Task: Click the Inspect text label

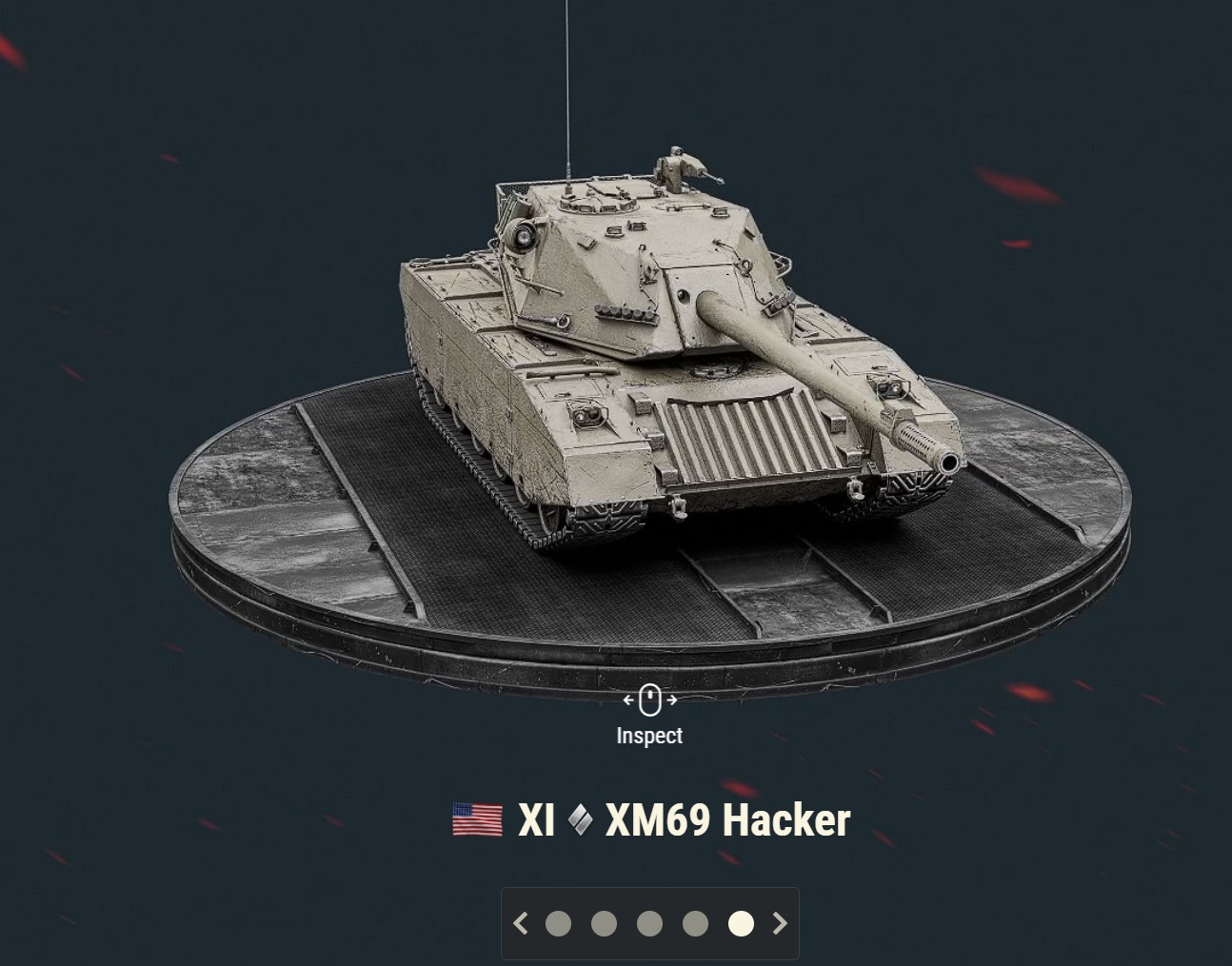Action: click(x=649, y=736)
